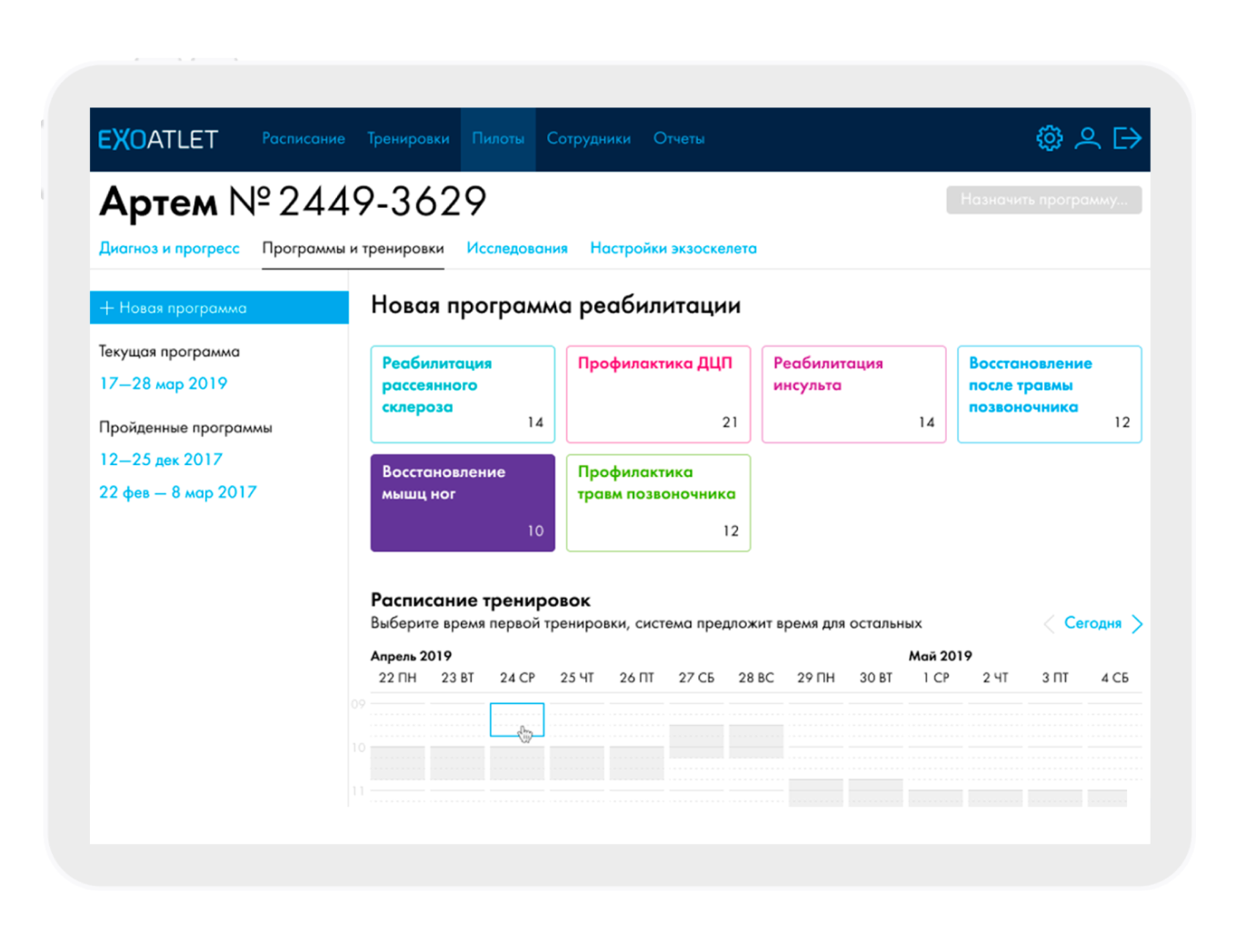Open program 22 фев — 8 мар 2017
Image resolution: width=1236 pixels, height=952 pixels.
pyautogui.click(x=178, y=492)
